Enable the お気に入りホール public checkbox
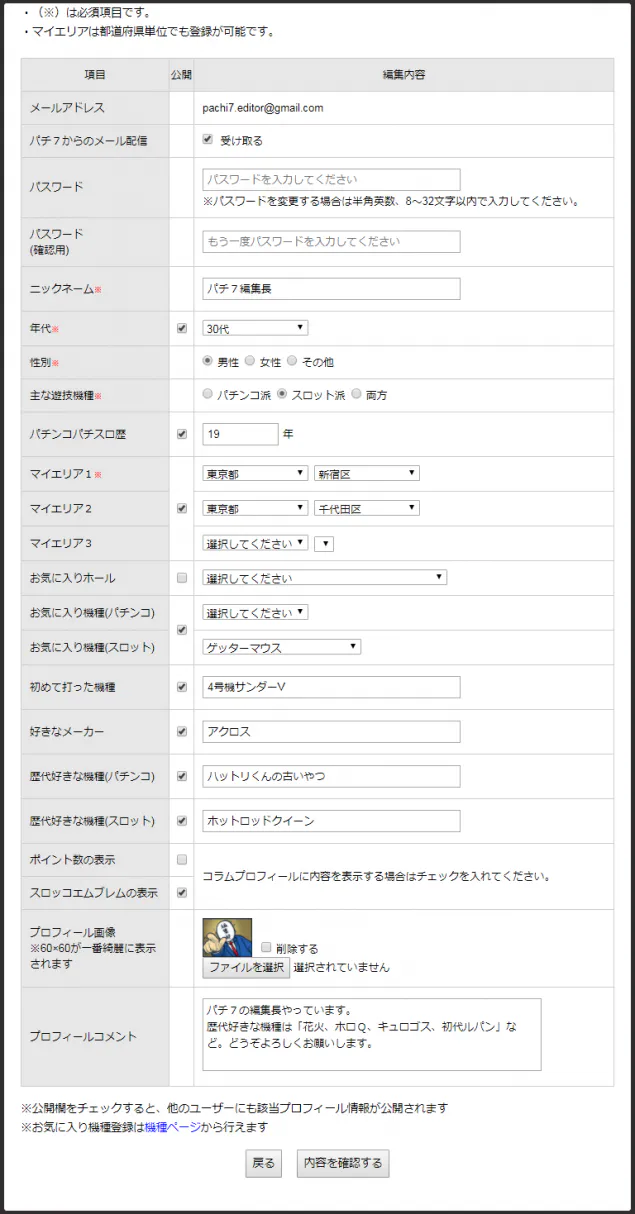 click(x=181, y=578)
